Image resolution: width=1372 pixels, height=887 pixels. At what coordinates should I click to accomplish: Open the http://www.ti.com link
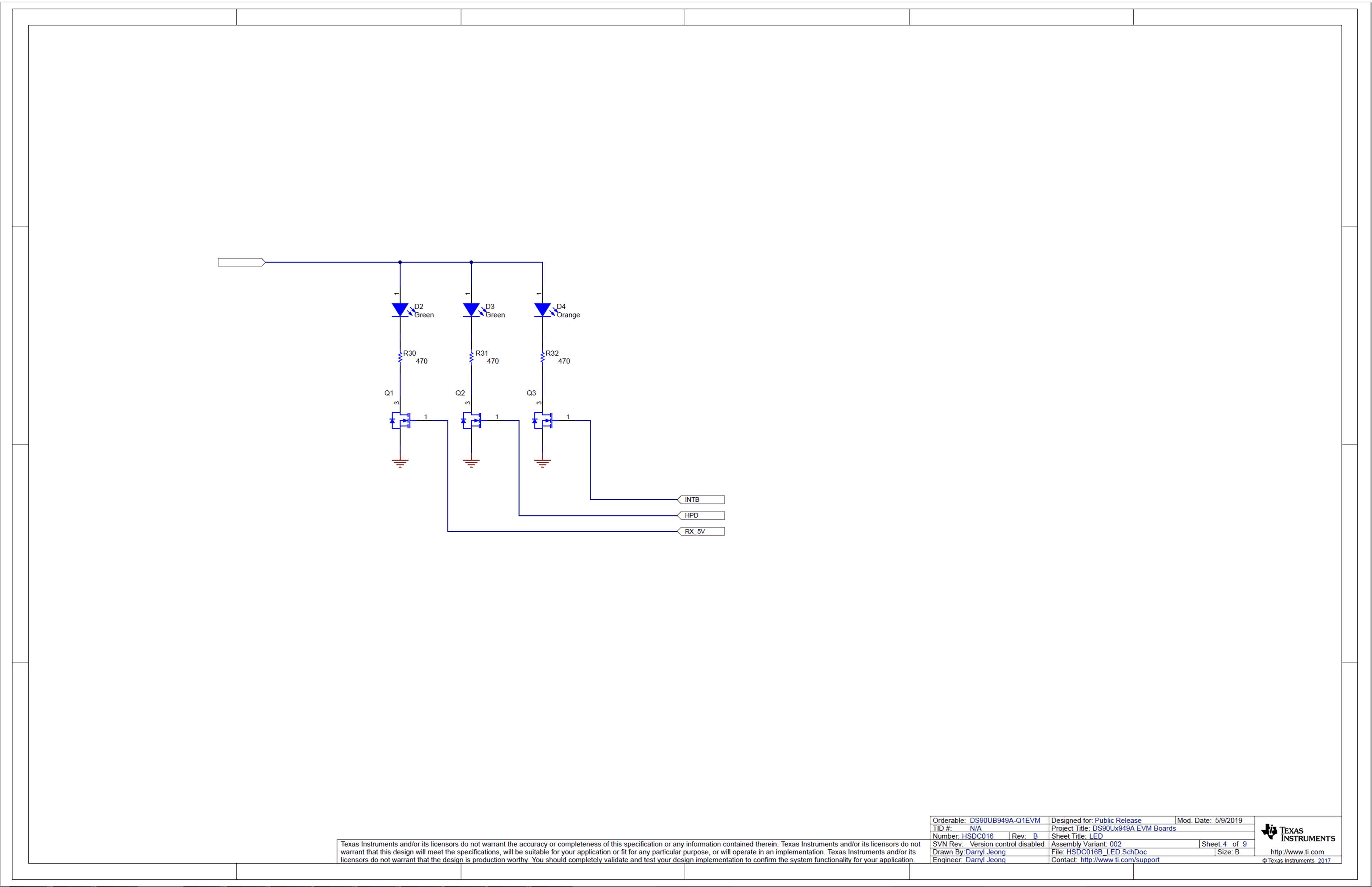[1297, 851]
